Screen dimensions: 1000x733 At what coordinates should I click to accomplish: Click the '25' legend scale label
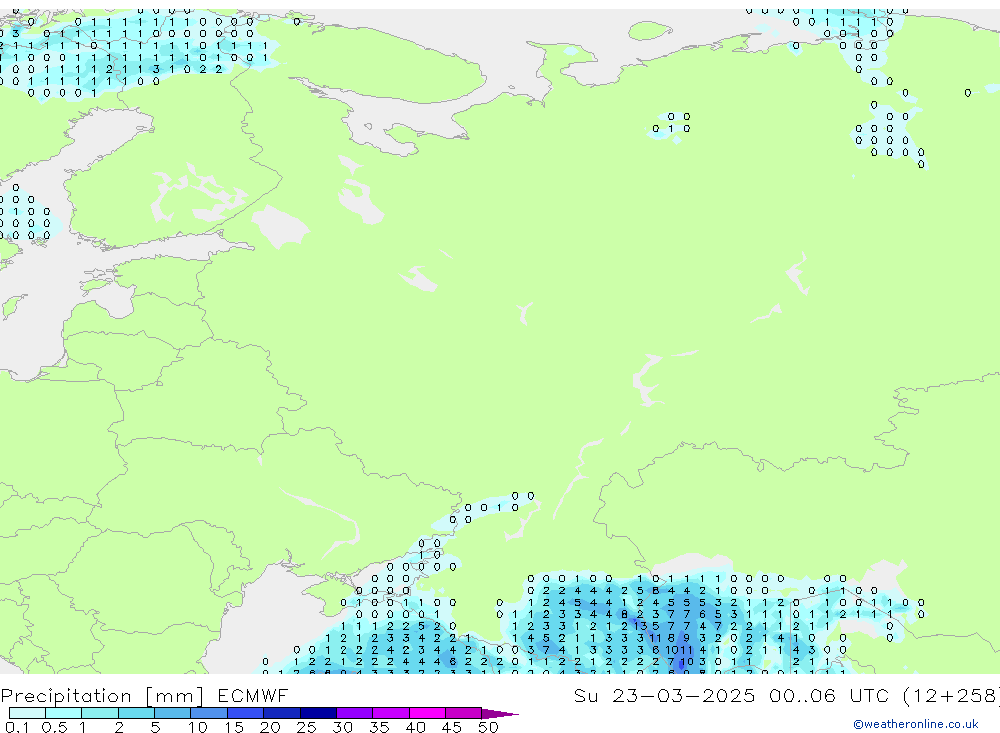[x=306, y=727]
